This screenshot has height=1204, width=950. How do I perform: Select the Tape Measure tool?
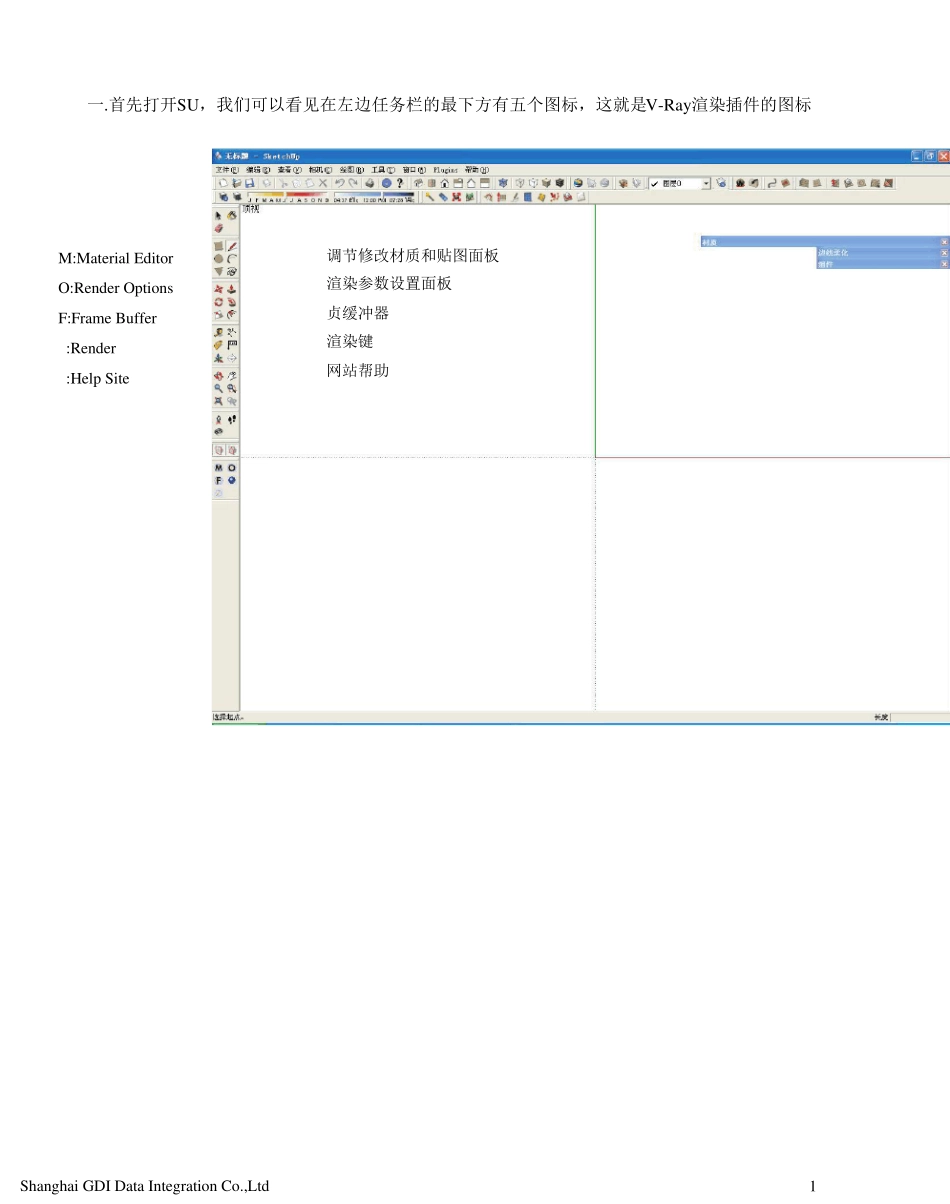point(219,332)
